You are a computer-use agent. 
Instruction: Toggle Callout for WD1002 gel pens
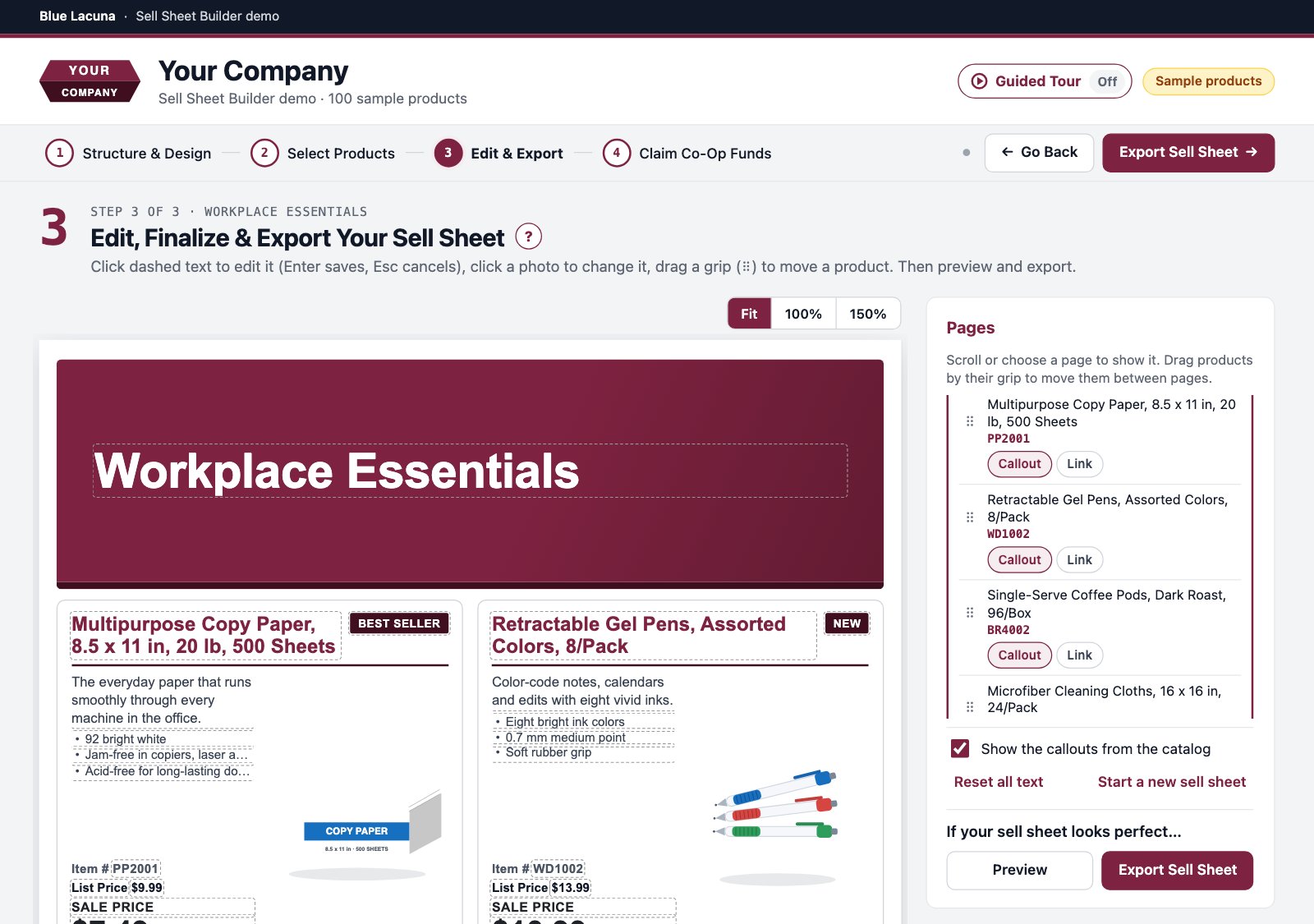tap(1019, 560)
